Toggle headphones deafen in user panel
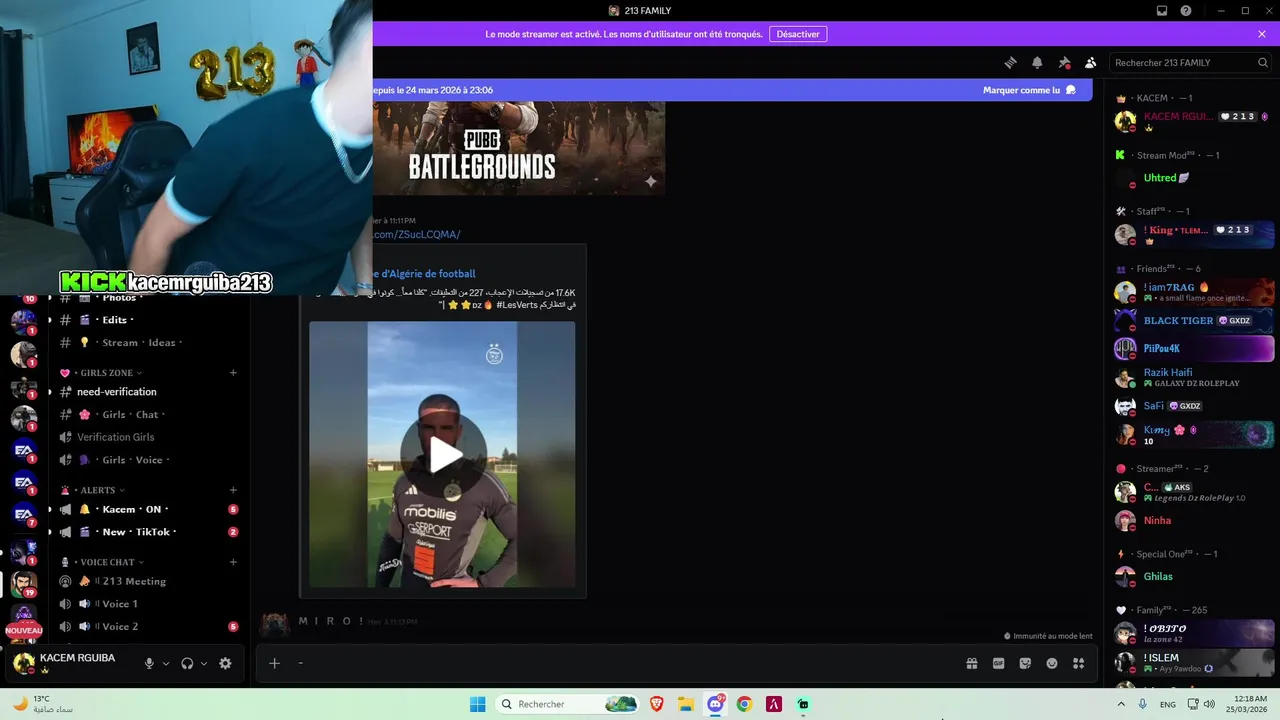Viewport: 1280px width, 720px height. (x=187, y=663)
